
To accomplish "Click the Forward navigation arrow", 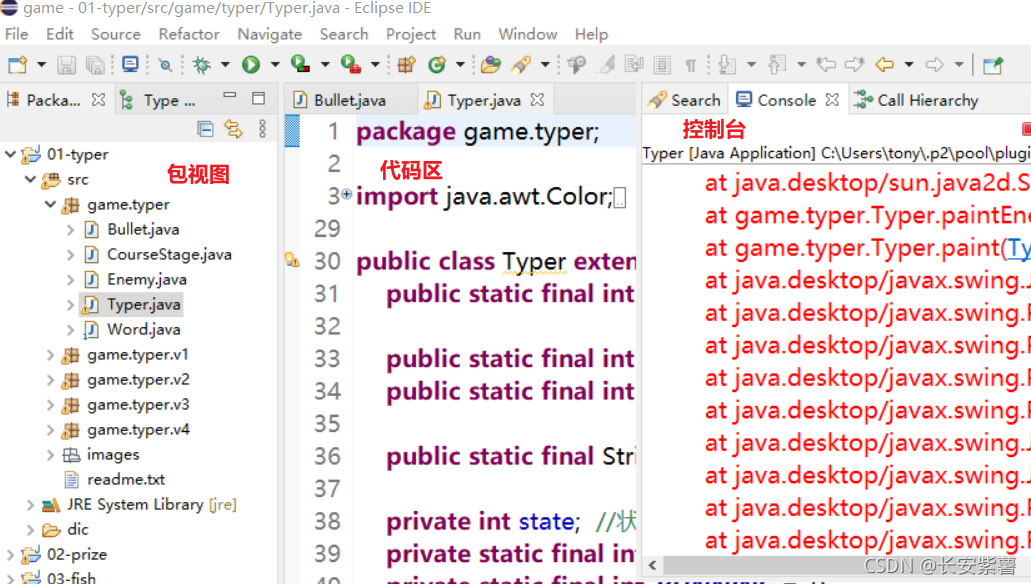I will 934,64.
